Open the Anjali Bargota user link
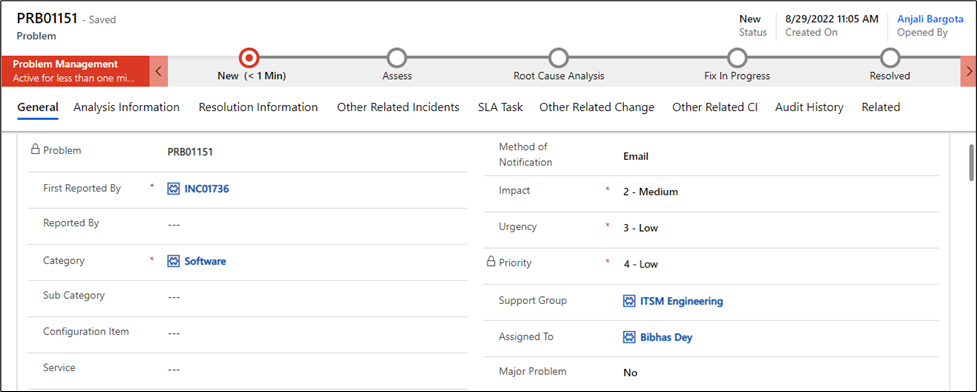 pos(930,19)
